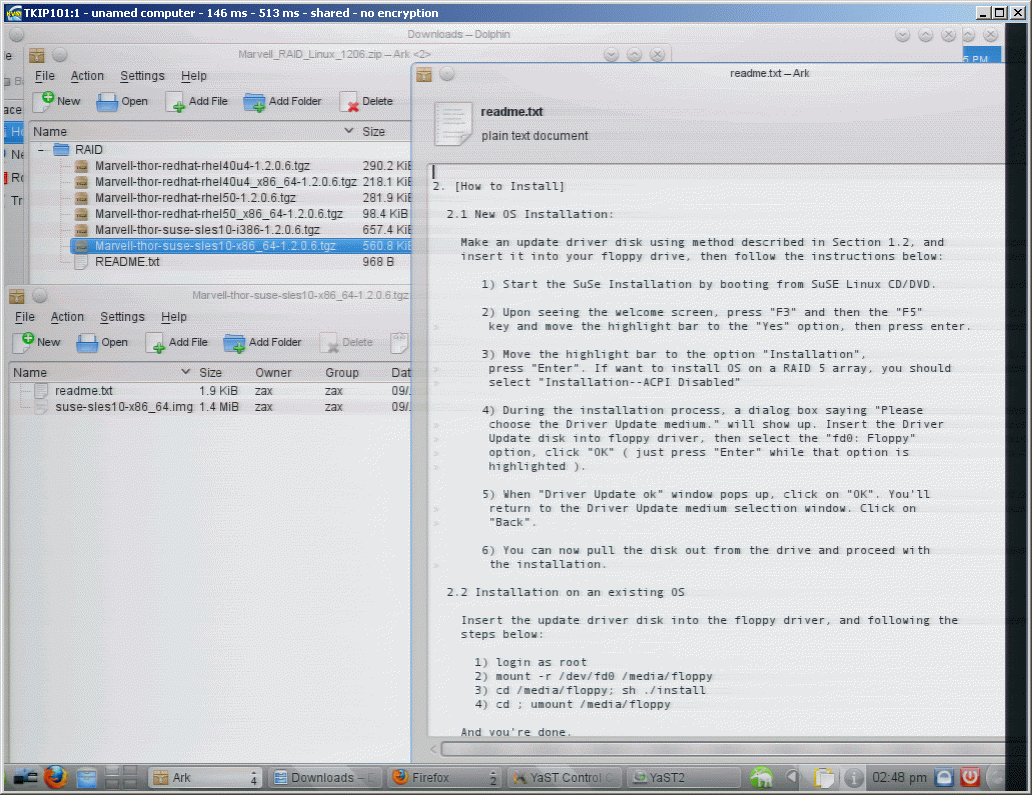Click the green updater system tray icon
Image resolution: width=1032 pixels, height=795 pixels.
pos(761,778)
